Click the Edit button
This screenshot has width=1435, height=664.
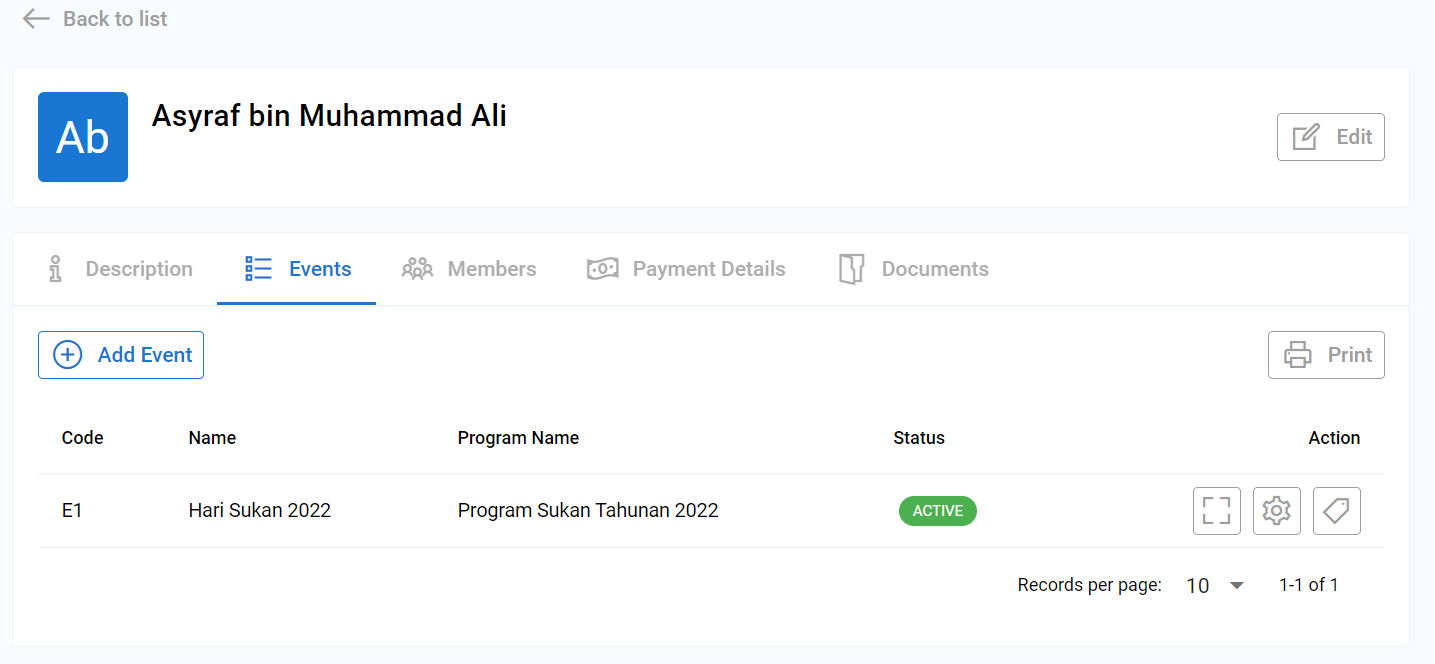(1330, 137)
